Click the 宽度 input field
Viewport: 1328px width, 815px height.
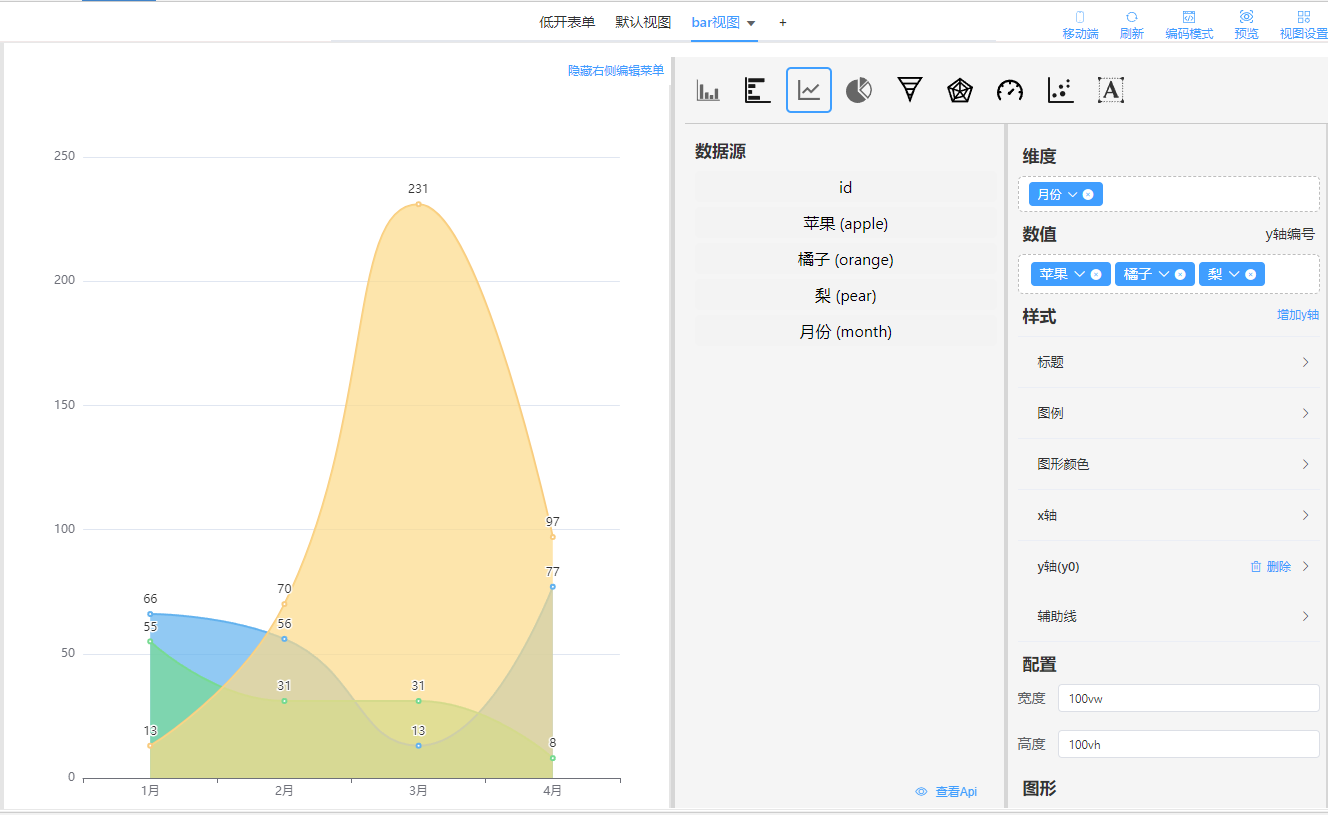tap(1188, 698)
